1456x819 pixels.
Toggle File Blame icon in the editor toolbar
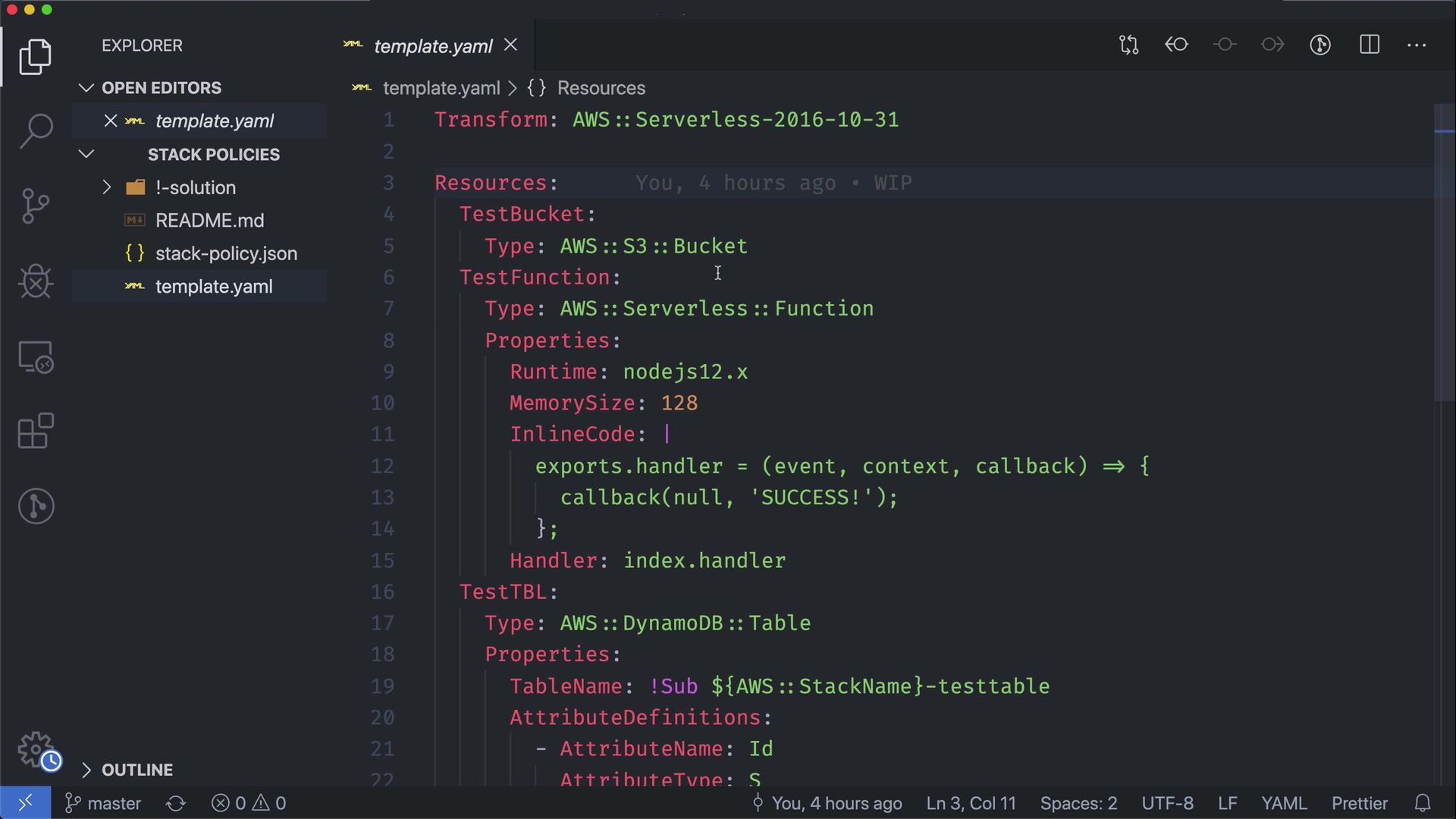1320,45
